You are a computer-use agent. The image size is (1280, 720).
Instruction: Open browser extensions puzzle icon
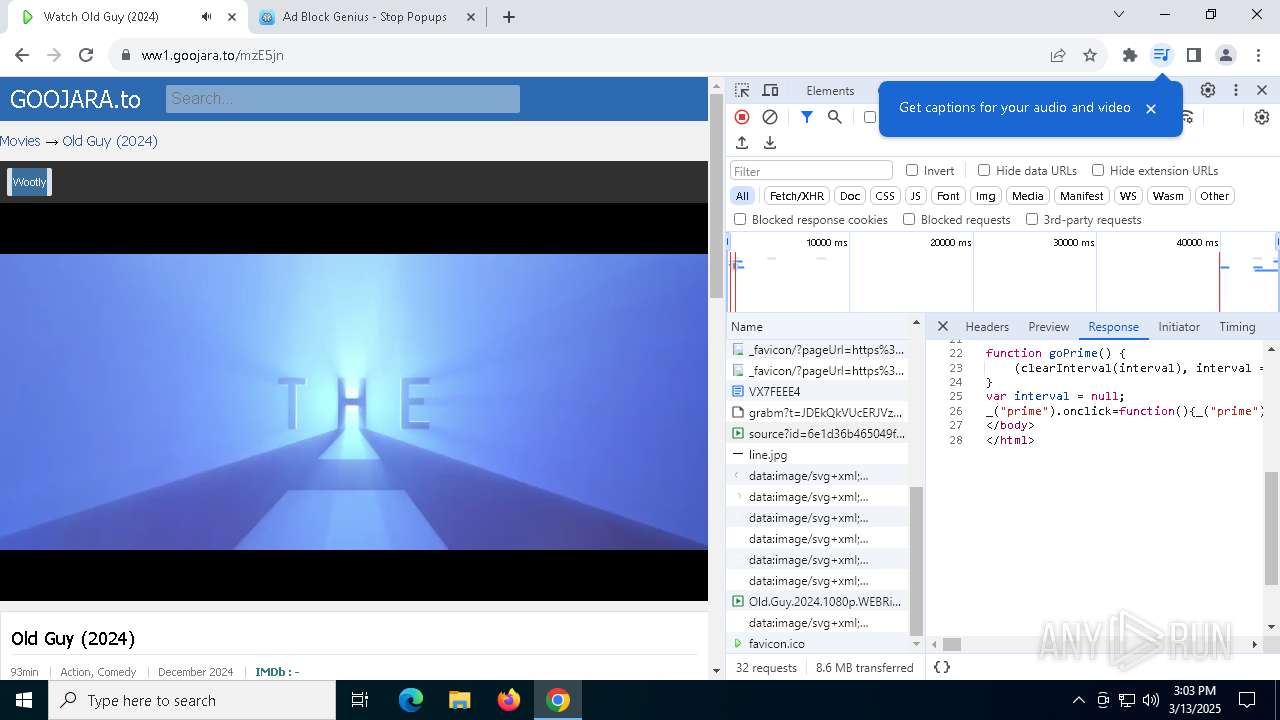point(1130,55)
